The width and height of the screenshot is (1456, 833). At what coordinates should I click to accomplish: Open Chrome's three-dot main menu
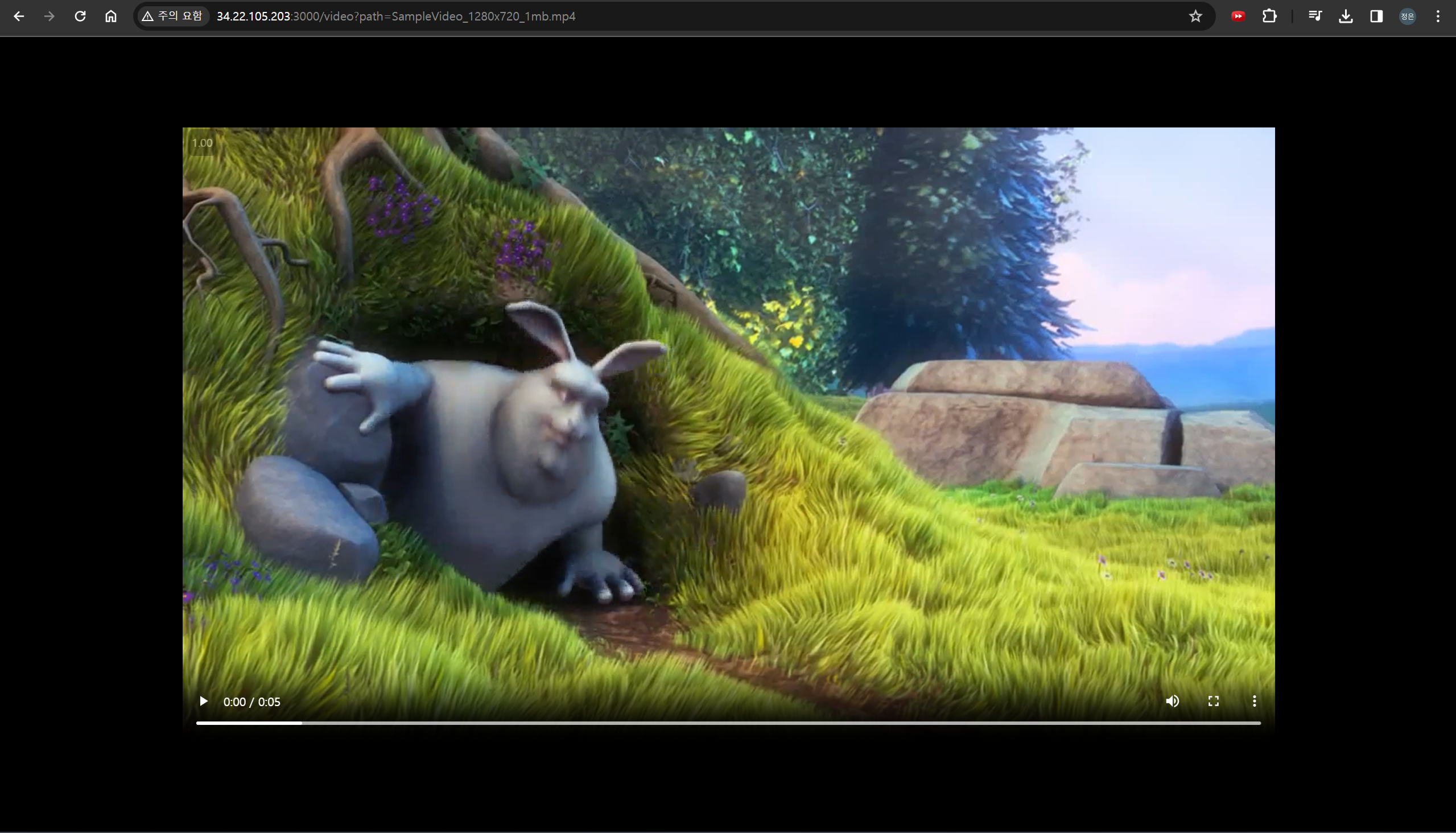click(1438, 17)
